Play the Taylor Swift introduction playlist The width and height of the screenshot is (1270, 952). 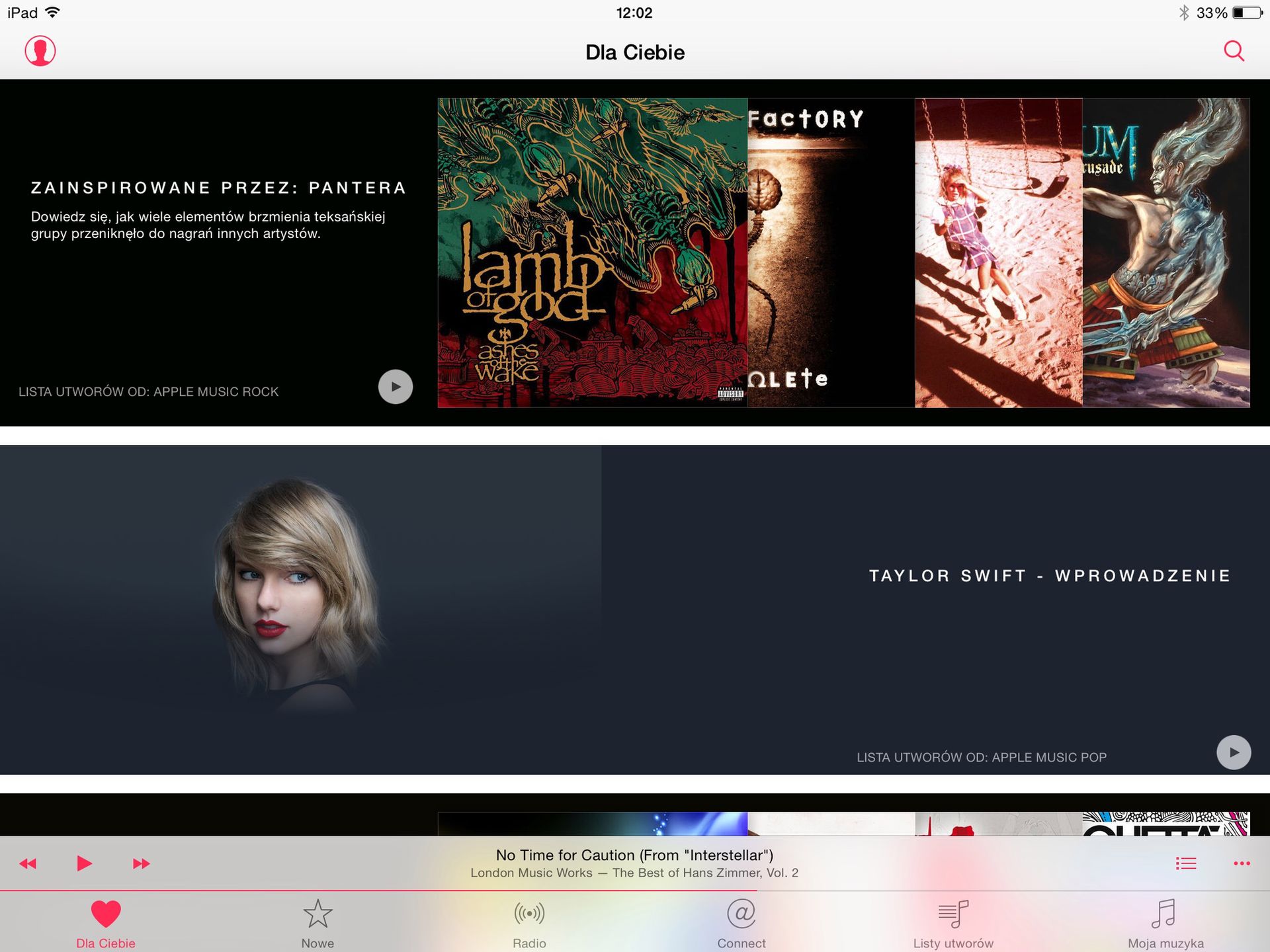pos(1233,752)
